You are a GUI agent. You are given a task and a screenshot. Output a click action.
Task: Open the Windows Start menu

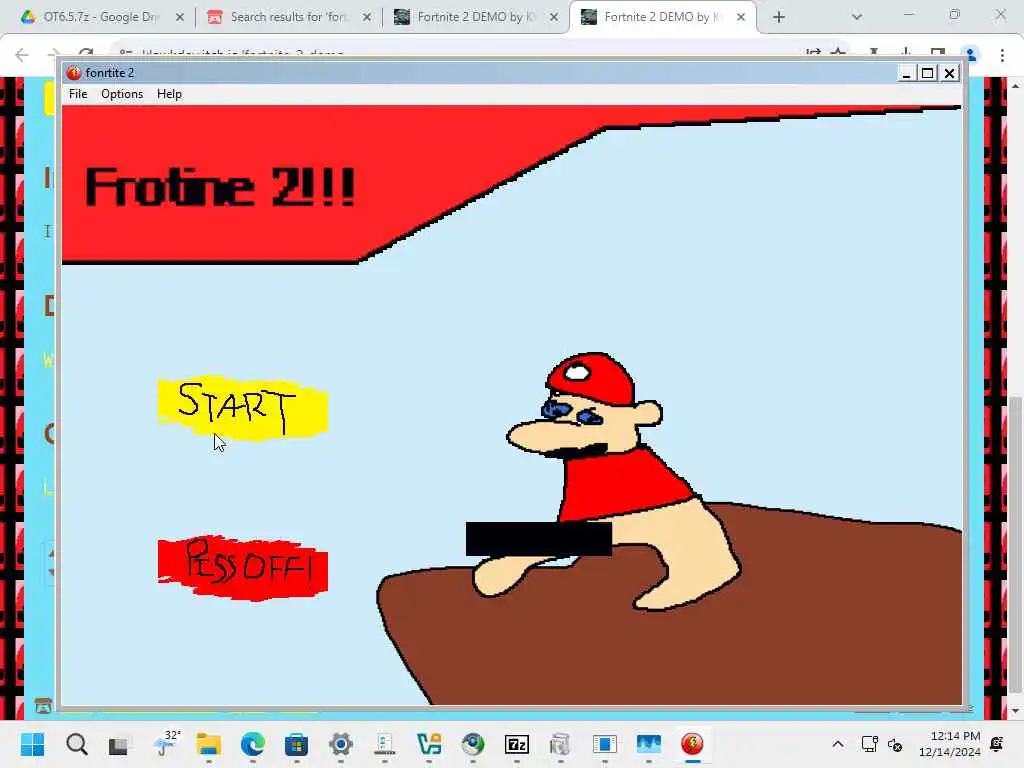pos(32,744)
